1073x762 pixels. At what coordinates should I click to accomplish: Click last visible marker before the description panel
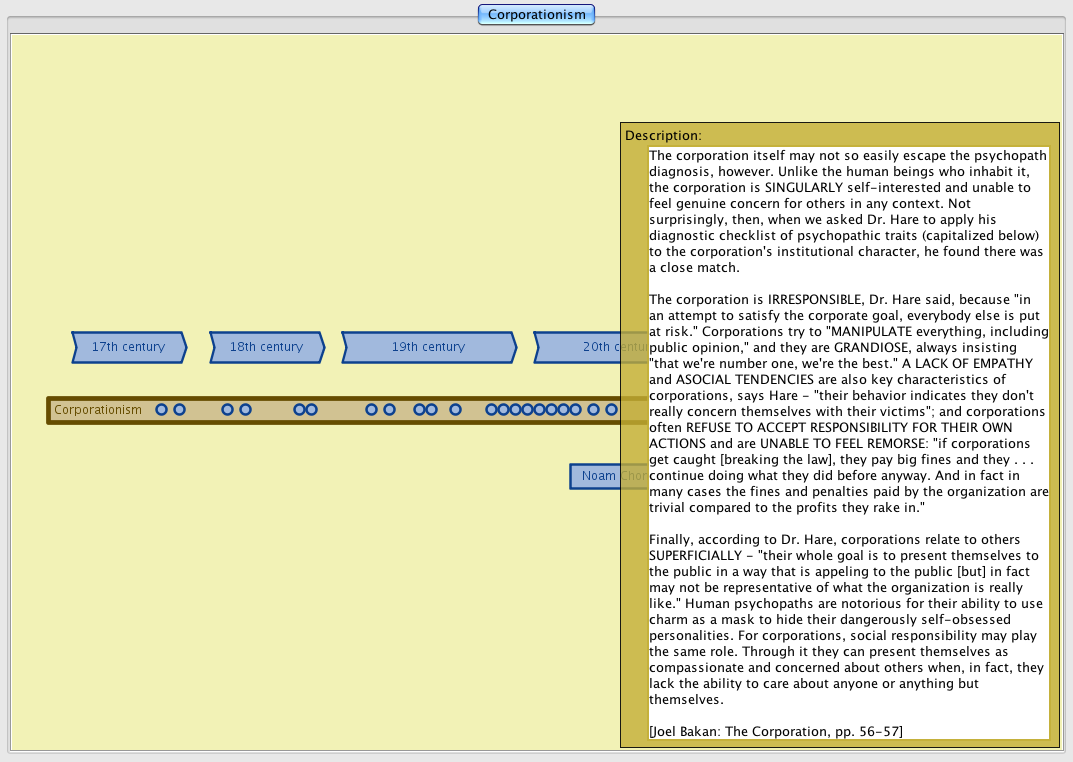coord(611,410)
